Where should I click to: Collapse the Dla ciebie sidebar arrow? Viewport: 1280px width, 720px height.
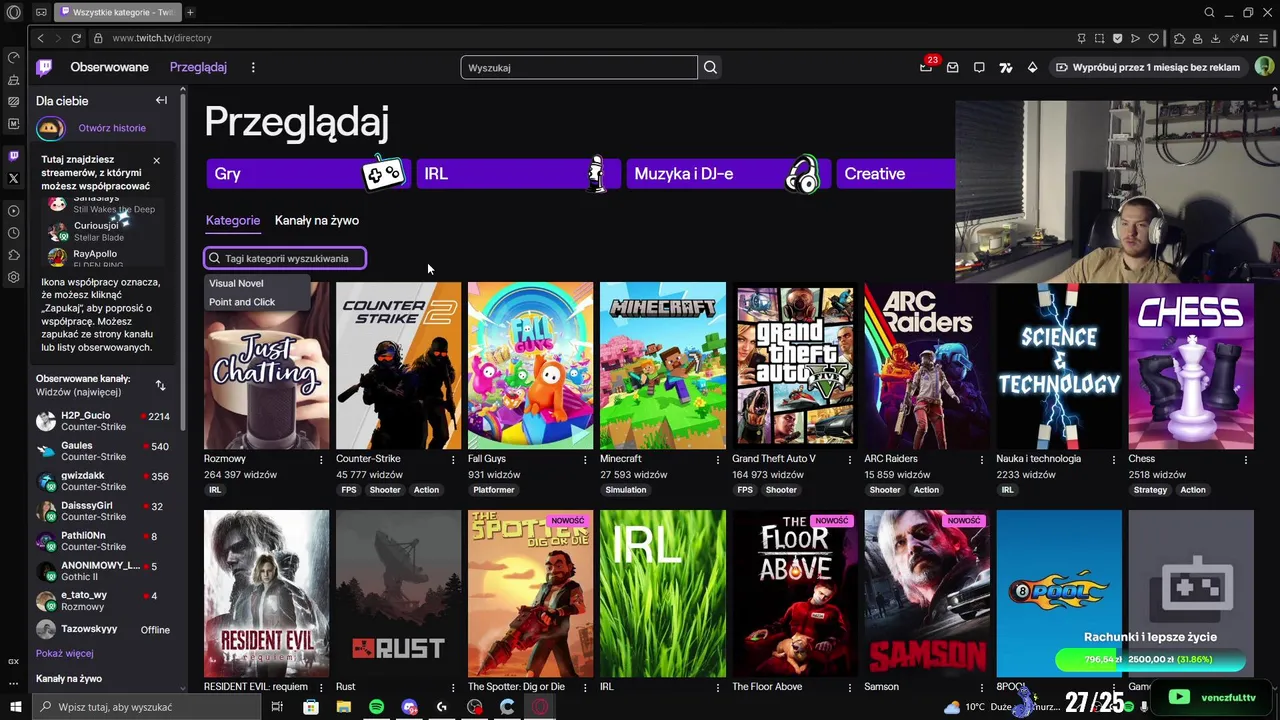(161, 100)
